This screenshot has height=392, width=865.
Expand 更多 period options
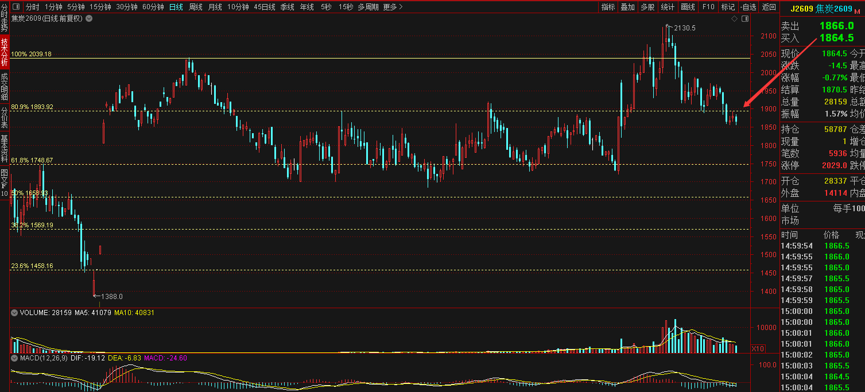pyautogui.click(x=392, y=7)
